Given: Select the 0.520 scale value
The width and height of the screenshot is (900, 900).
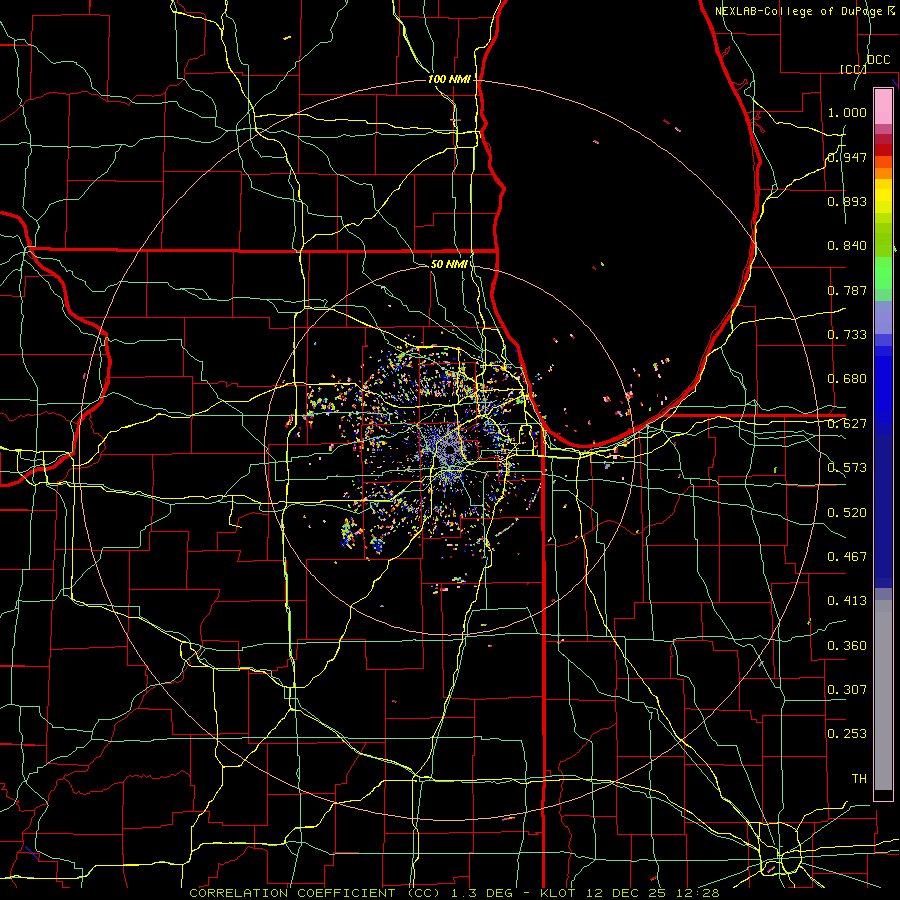Looking at the screenshot, I should tap(847, 512).
